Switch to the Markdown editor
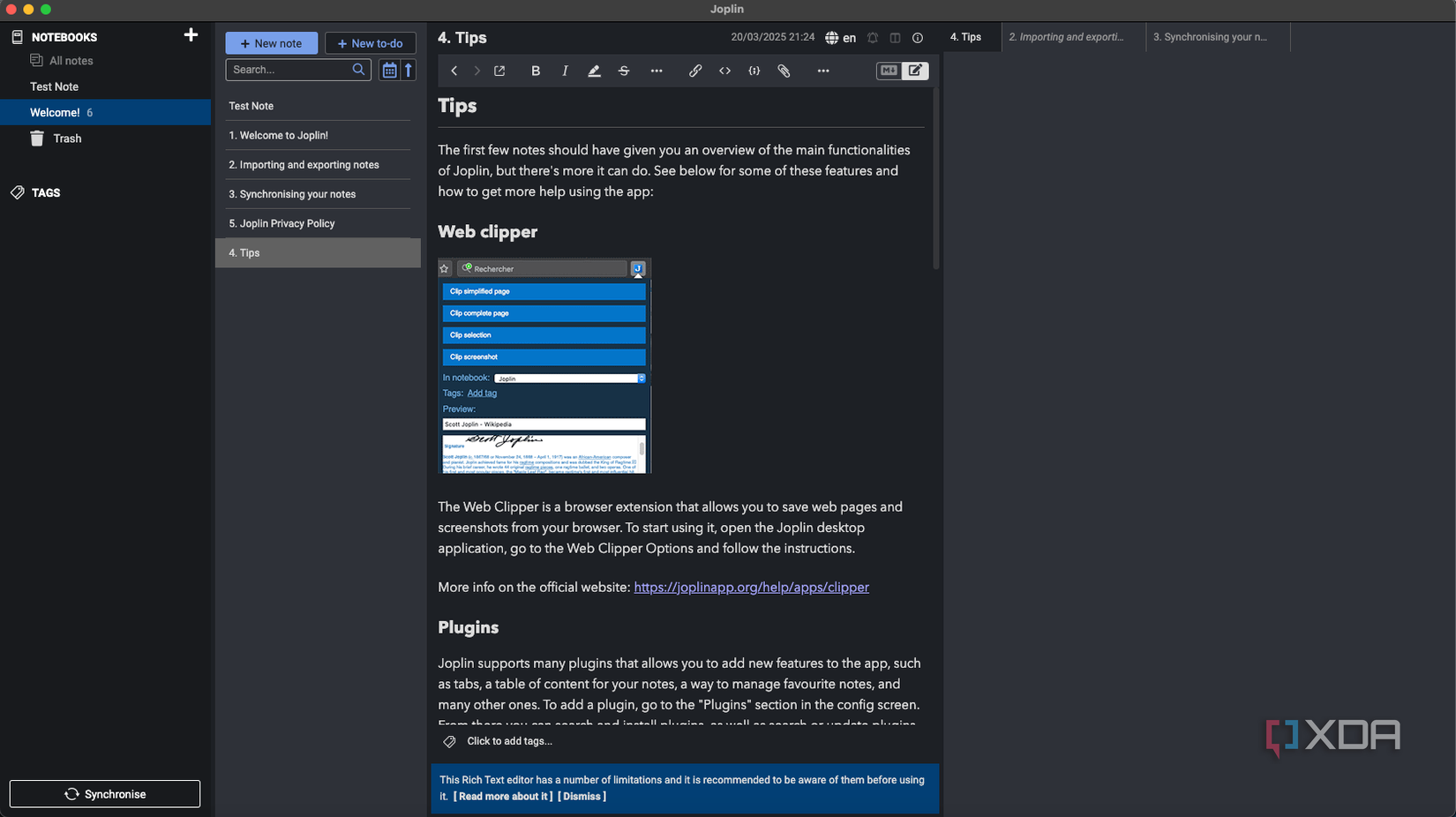1456x817 pixels. (888, 71)
